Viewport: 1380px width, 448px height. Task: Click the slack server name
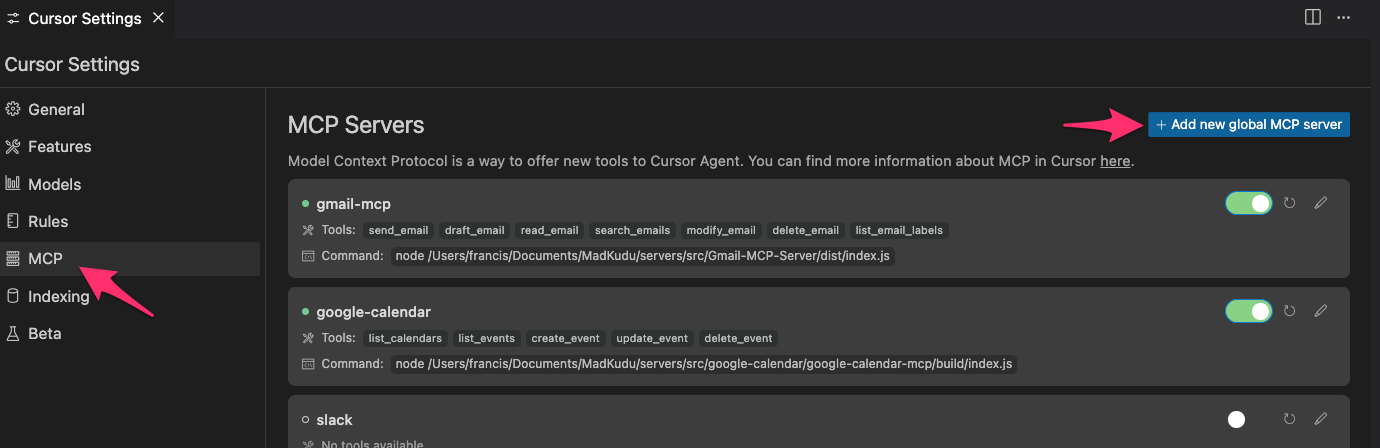pyautogui.click(x=334, y=420)
